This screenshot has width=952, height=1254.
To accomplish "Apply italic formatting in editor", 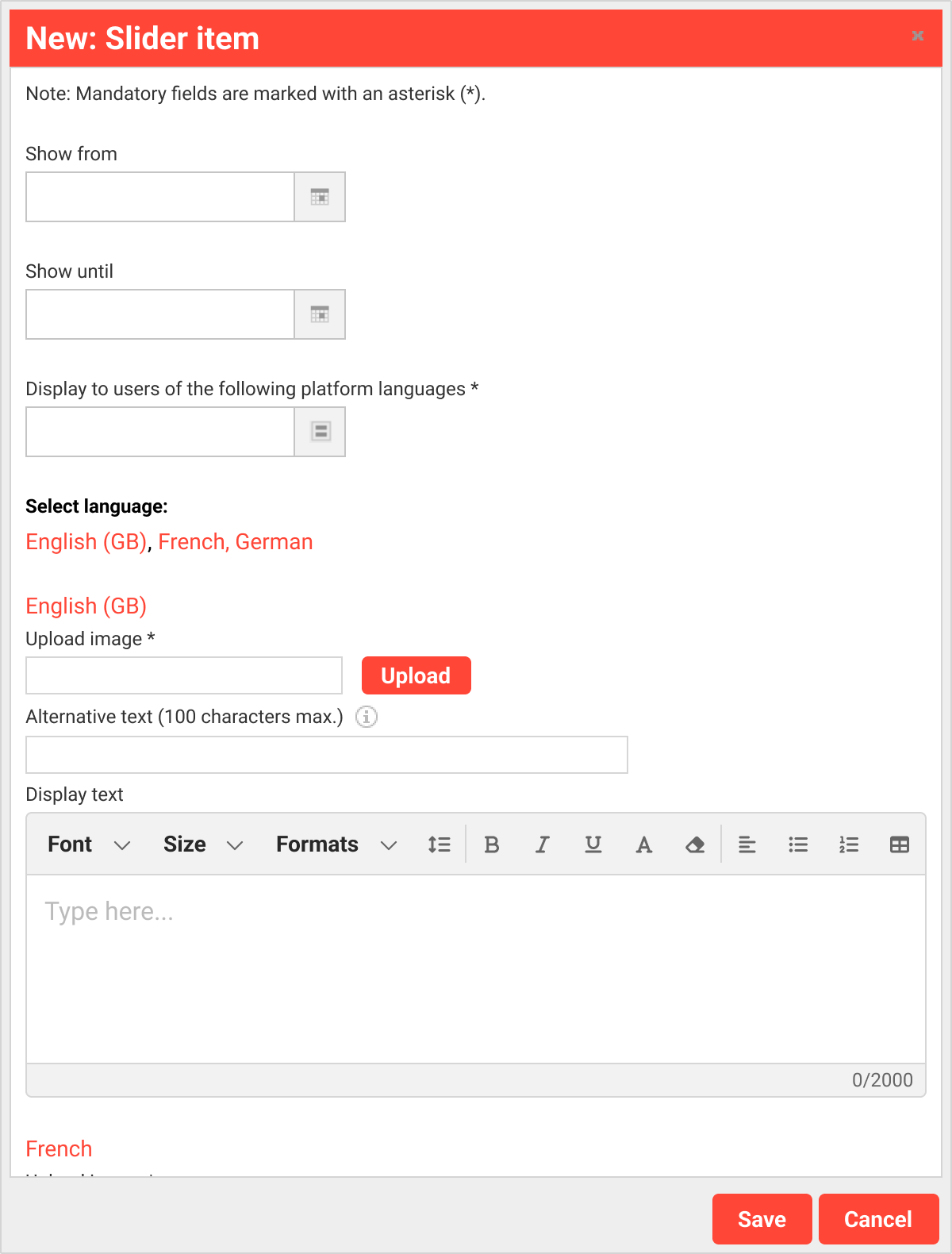I will click(543, 844).
